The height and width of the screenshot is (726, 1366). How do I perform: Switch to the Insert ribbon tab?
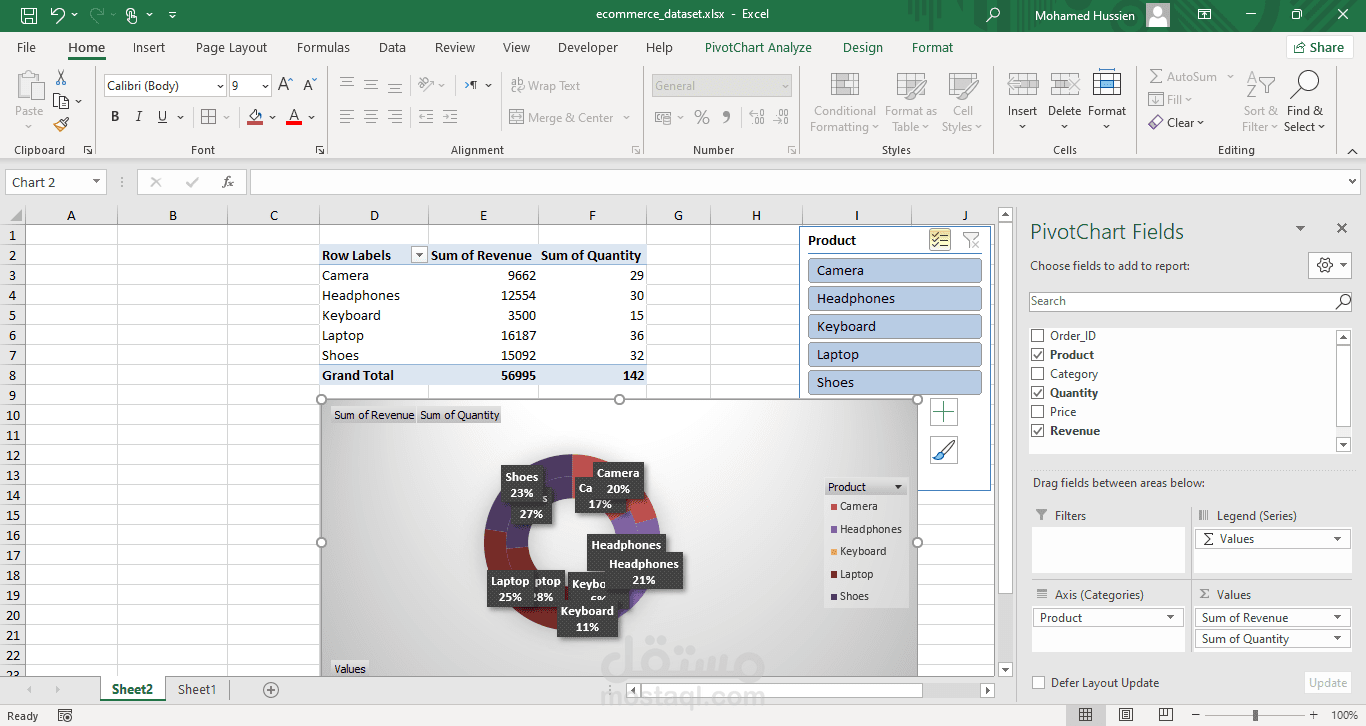tap(149, 47)
